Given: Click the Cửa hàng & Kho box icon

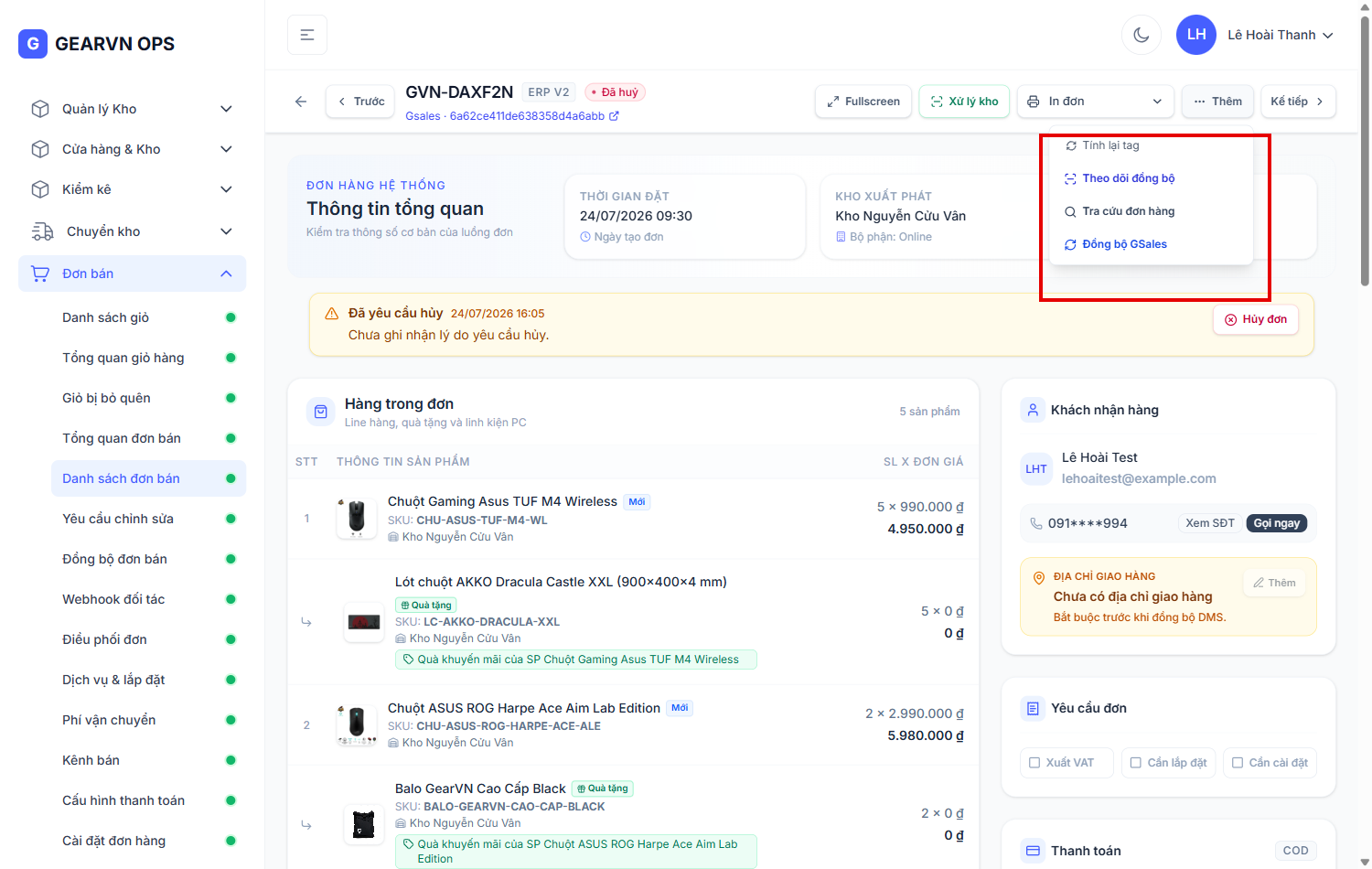Looking at the screenshot, I should click(x=40, y=149).
